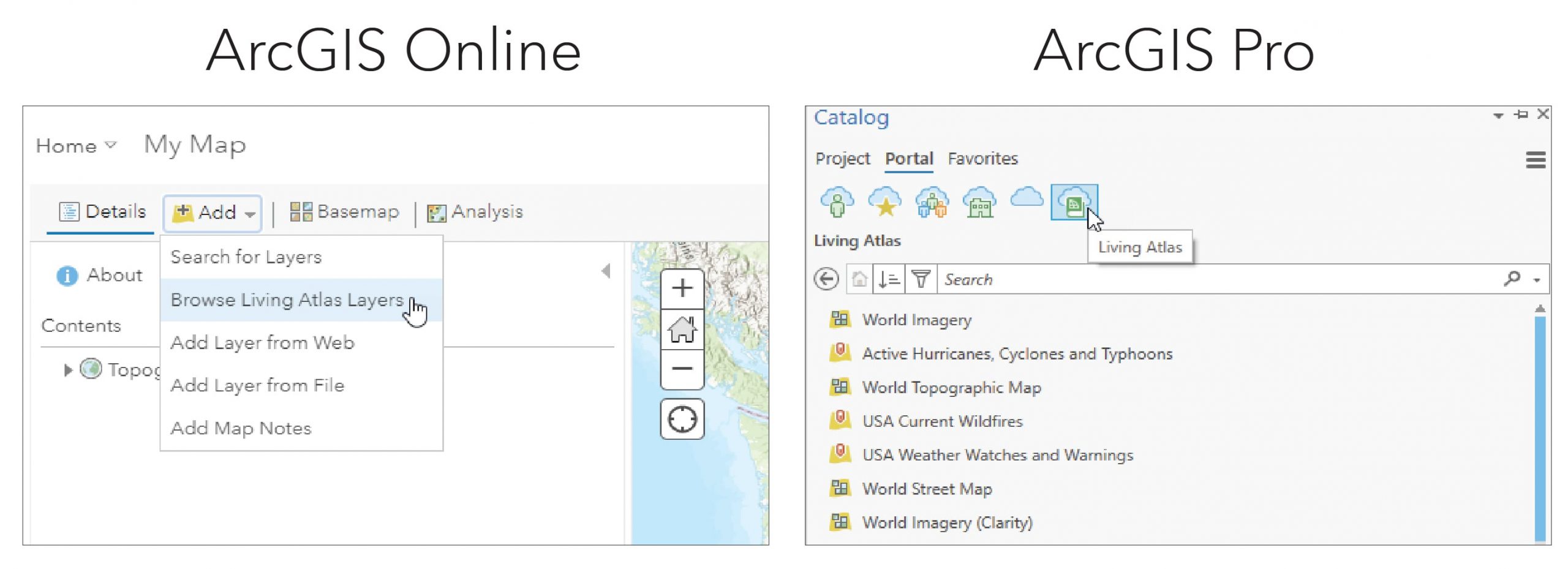Zoom out the map with minus button
Viewport: 1568px width, 569px height.
[x=682, y=369]
